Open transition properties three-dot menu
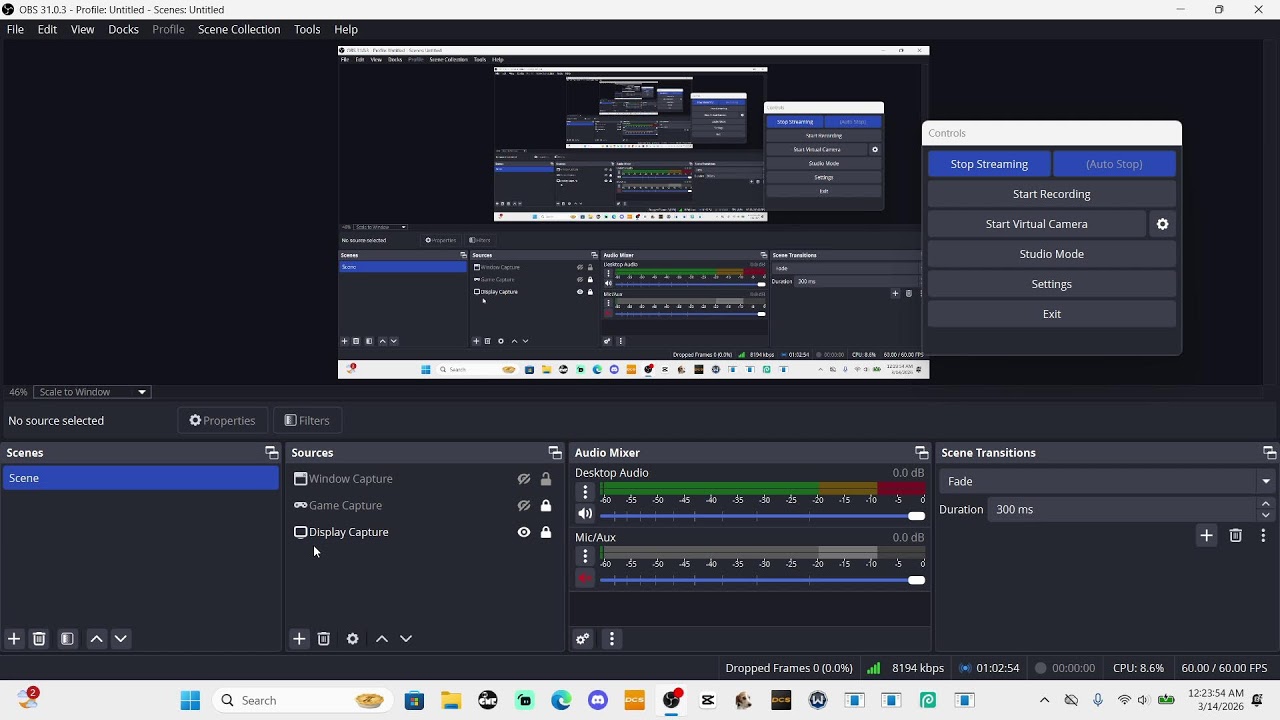1280x720 pixels. pyautogui.click(x=1263, y=536)
